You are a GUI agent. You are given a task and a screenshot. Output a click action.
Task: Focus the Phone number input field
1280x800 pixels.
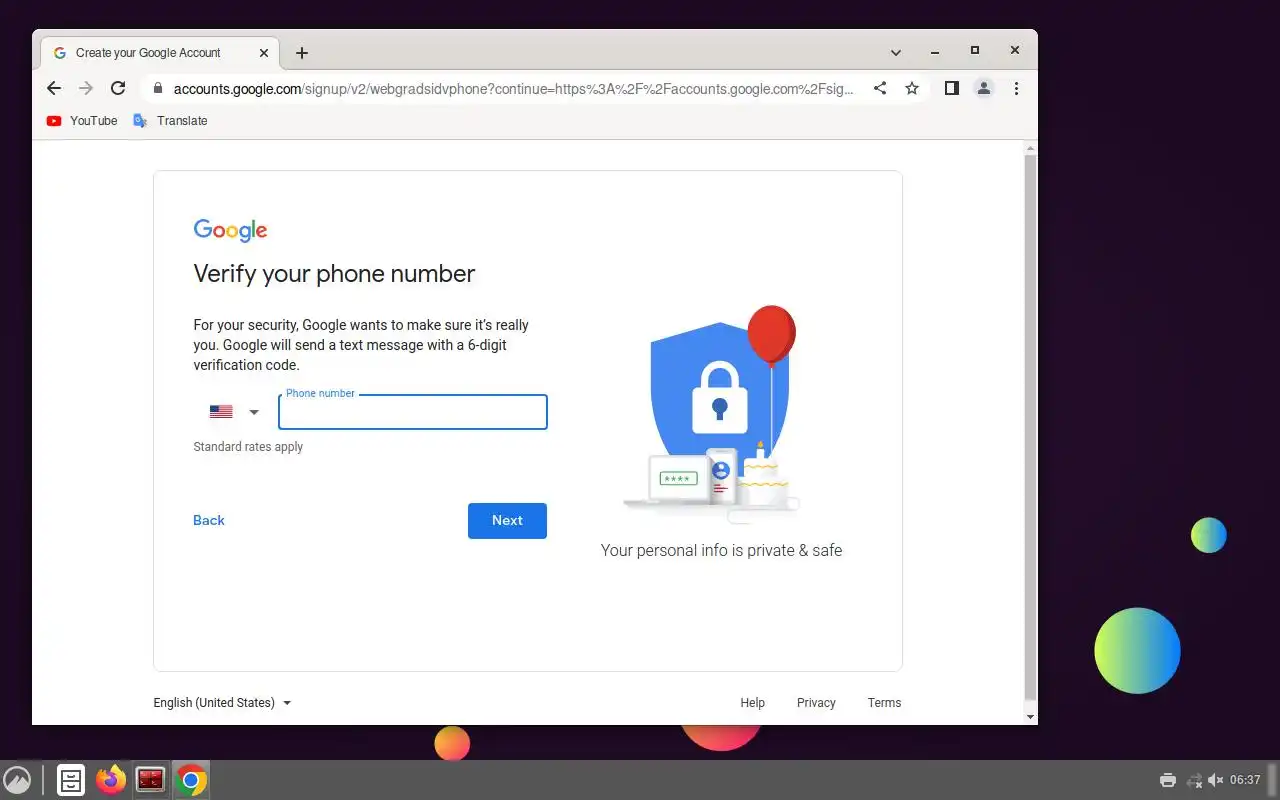coord(413,412)
